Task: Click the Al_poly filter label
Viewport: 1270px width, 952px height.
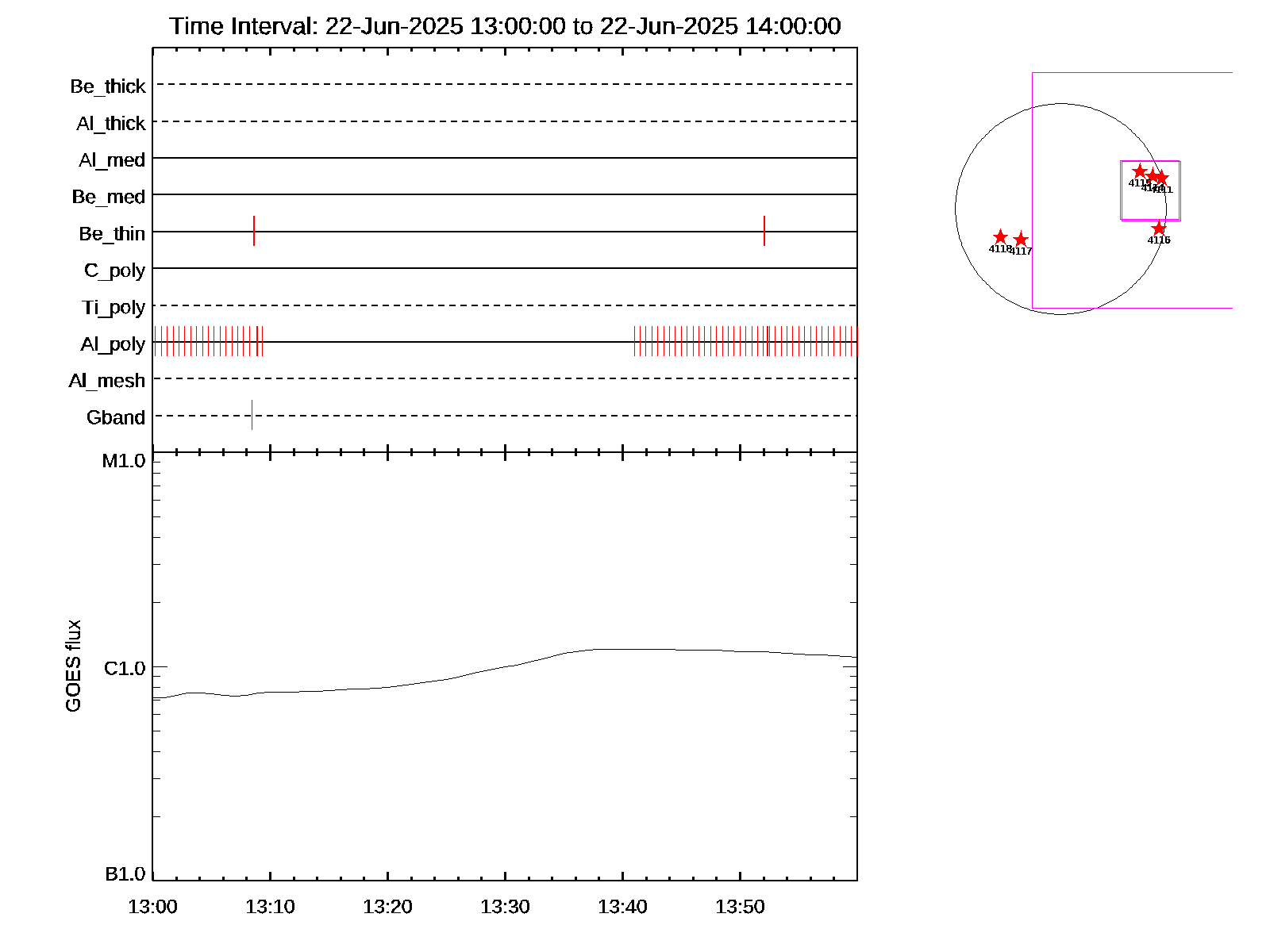Action: [113, 344]
